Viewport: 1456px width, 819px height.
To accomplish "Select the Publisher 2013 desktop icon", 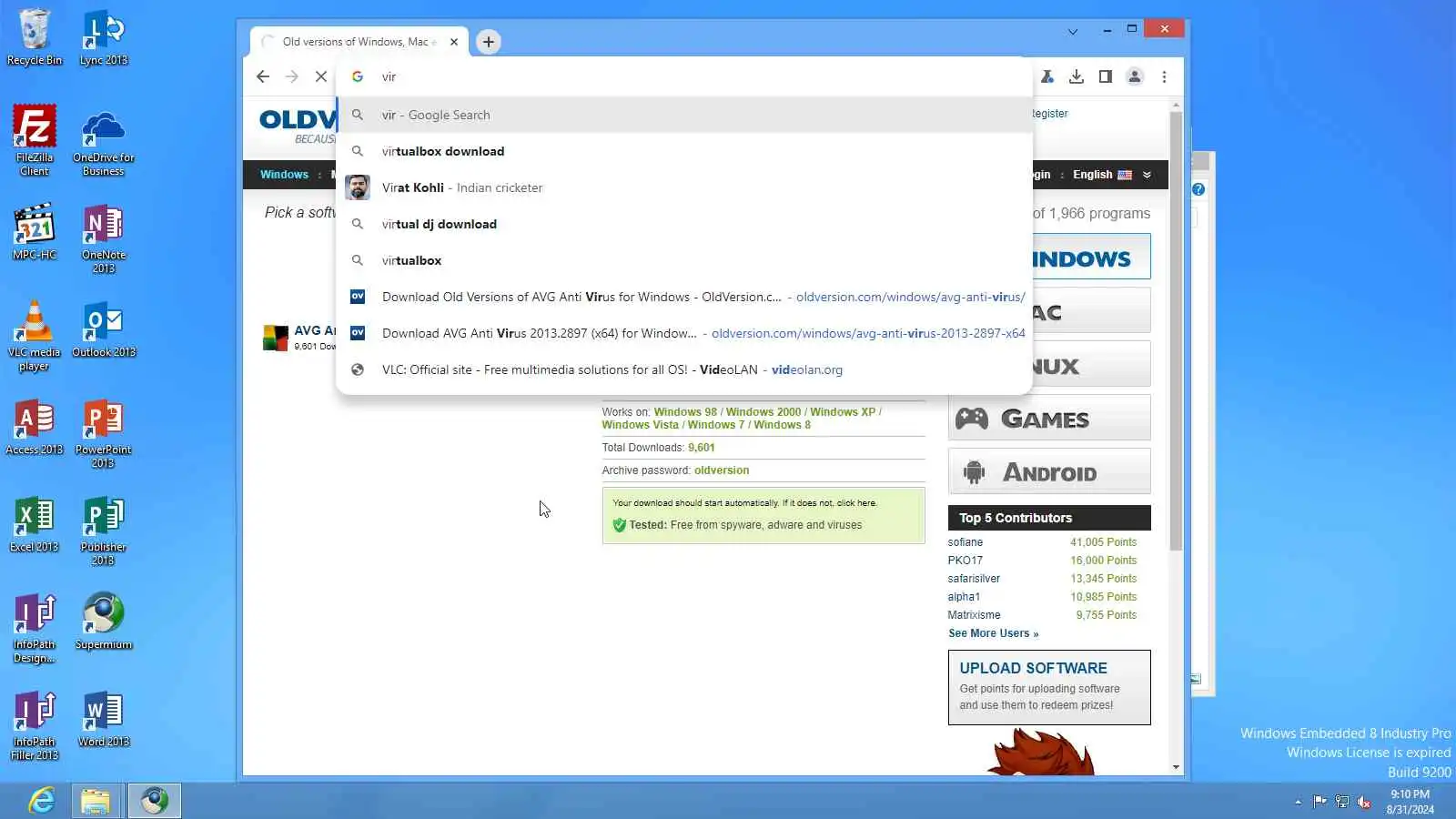I will pyautogui.click(x=104, y=531).
